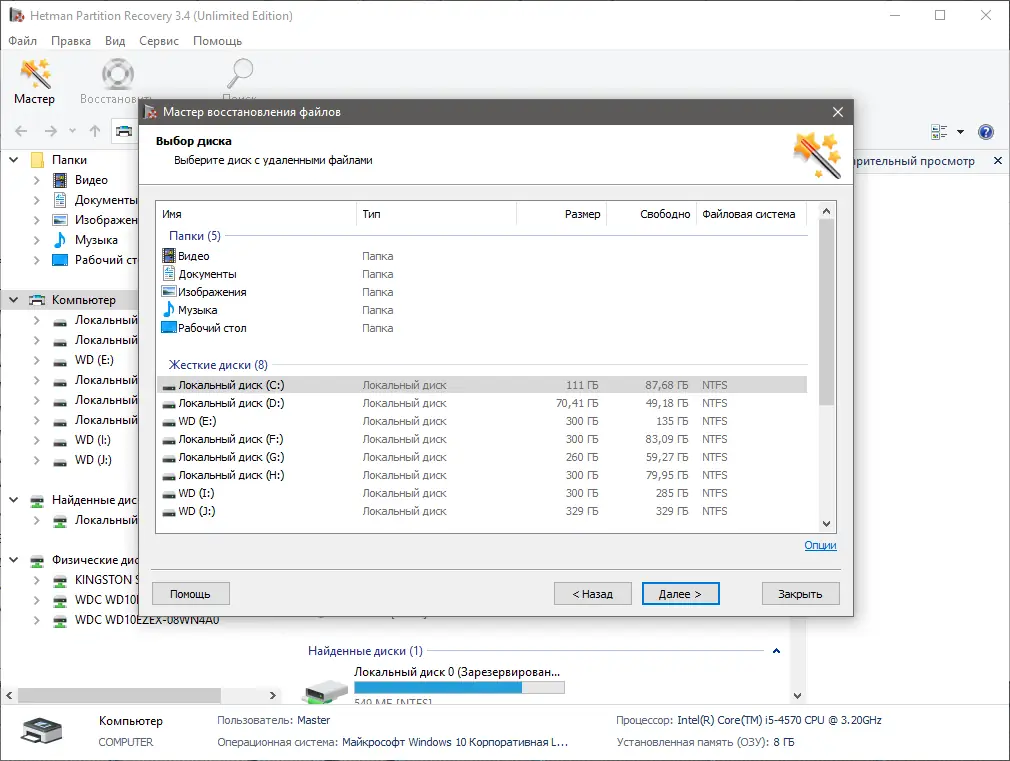Click wizard list scrollbar down arrow
1010x761 pixels.
826,524
